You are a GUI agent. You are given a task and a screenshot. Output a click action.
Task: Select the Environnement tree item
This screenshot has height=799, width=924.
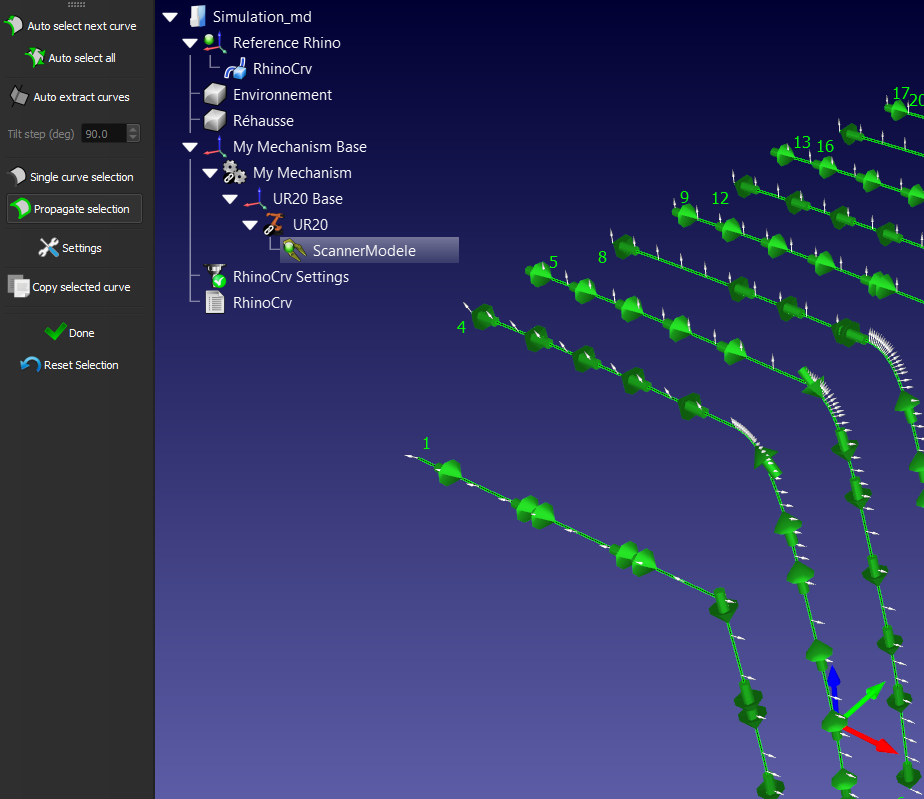pos(282,95)
